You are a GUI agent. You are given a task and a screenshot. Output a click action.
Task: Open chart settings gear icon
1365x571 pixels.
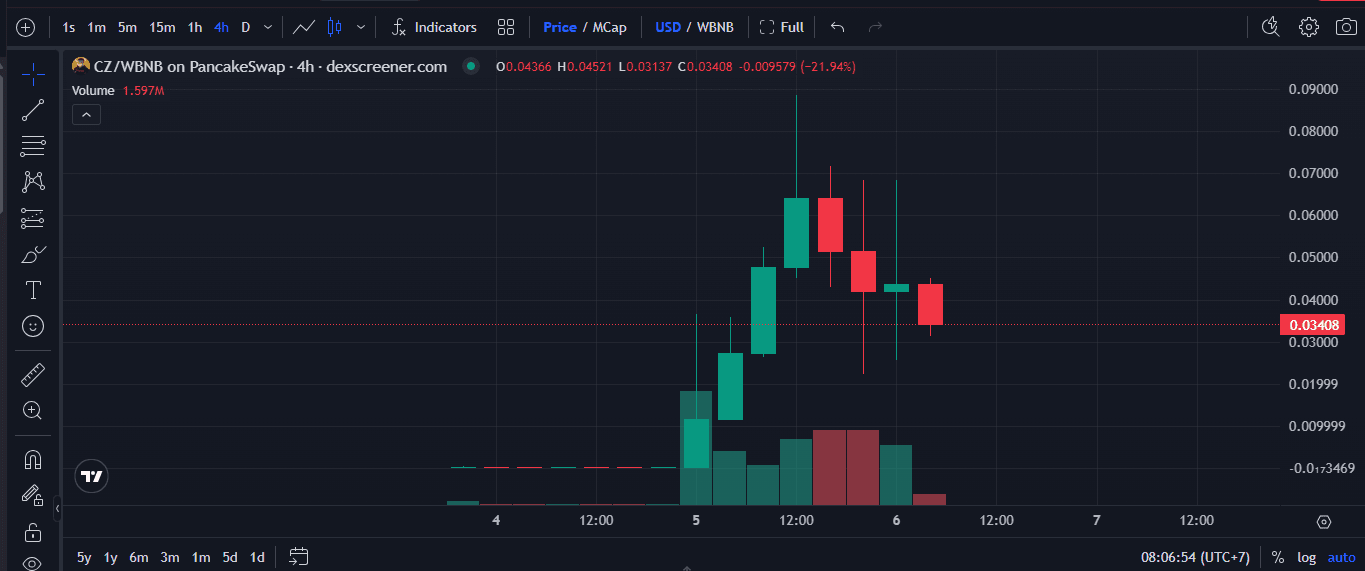coord(1309,27)
